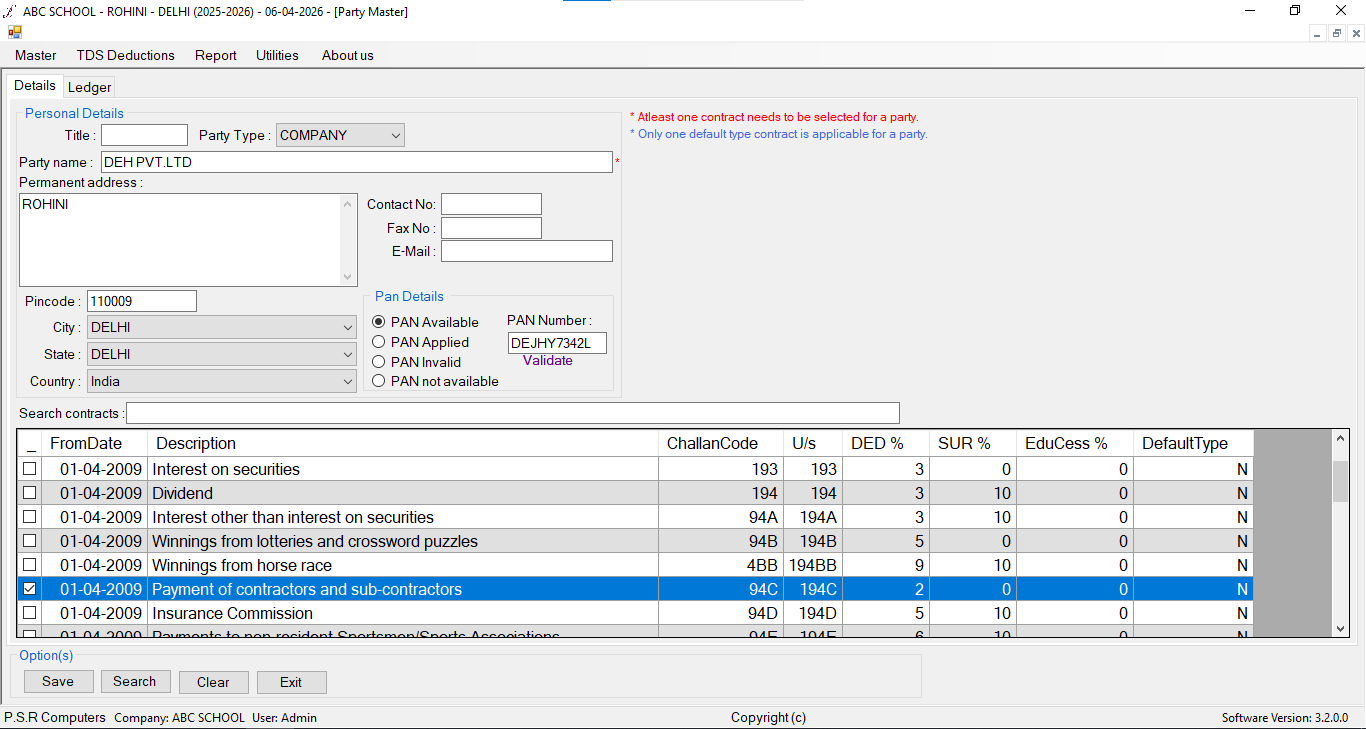Switch to the Ledger tab

[x=89, y=87]
